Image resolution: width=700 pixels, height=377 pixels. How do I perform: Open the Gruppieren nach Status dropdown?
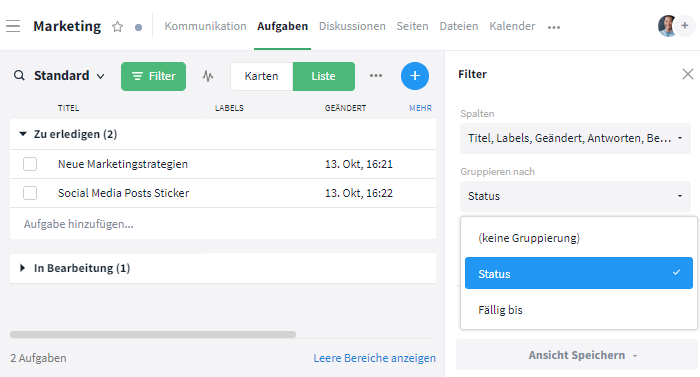pyautogui.click(x=575, y=196)
